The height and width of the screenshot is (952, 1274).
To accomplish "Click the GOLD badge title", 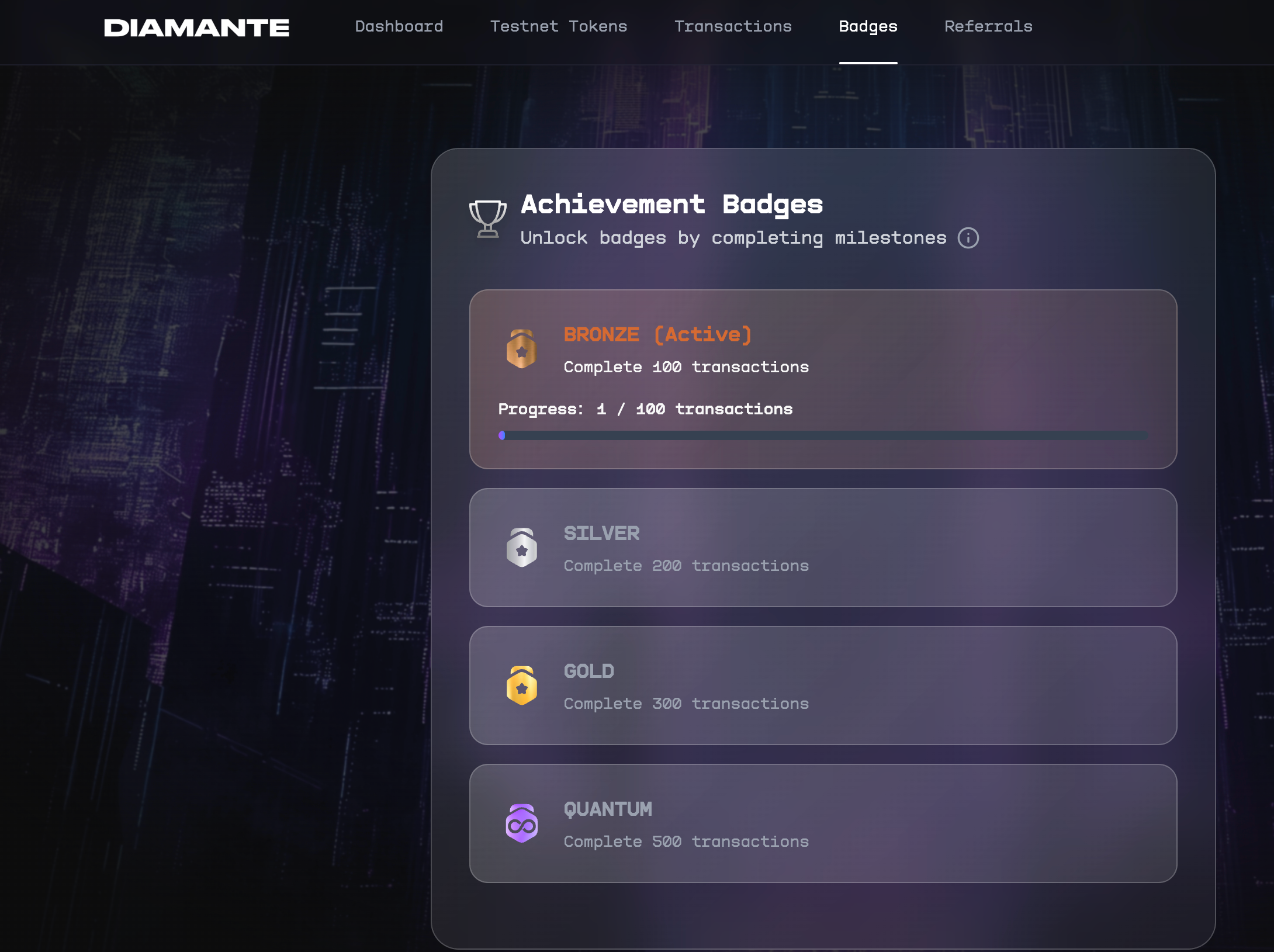I will pos(588,671).
